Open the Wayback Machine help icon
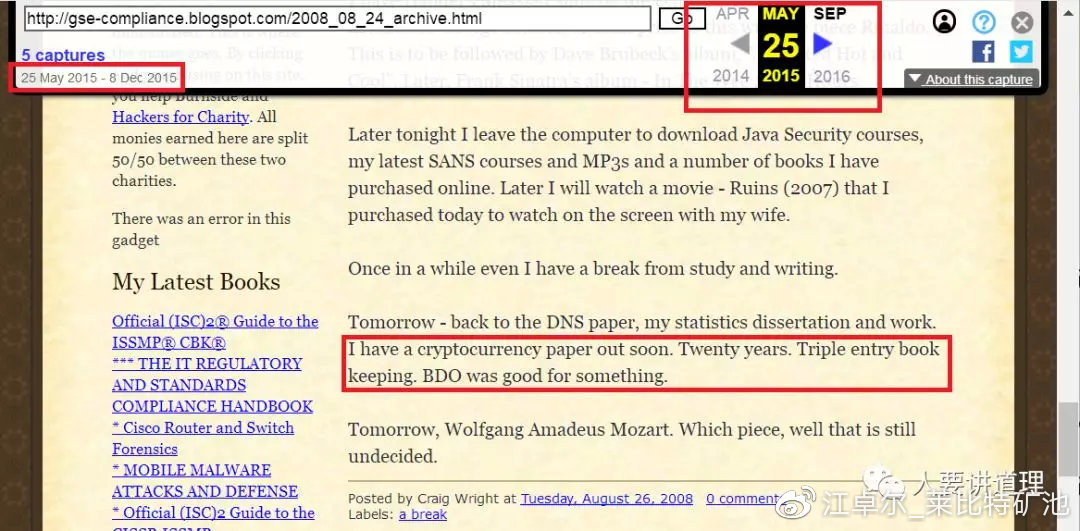This screenshot has width=1080, height=531. 984,22
